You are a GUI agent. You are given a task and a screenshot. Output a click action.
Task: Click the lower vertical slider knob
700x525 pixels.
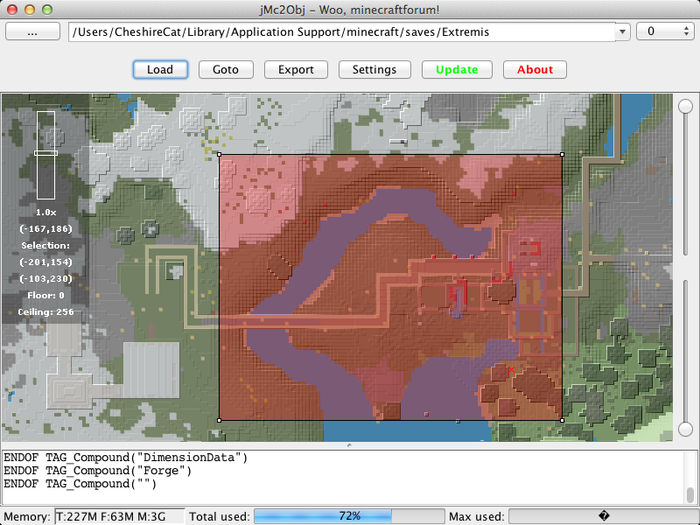point(686,429)
